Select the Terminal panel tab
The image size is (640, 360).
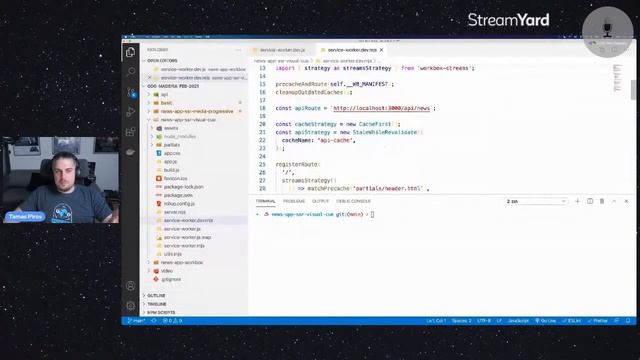pos(265,201)
